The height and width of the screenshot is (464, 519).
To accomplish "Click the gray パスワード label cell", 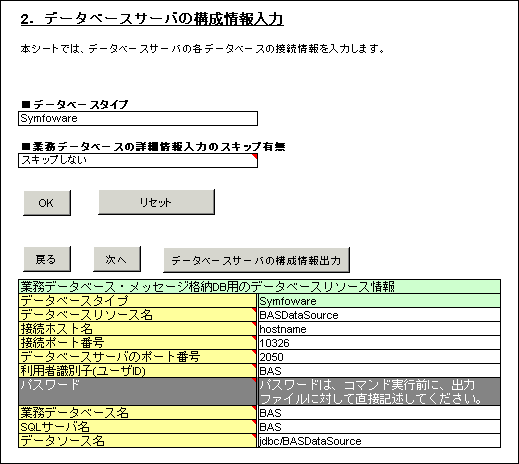I will (x=137, y=392).
